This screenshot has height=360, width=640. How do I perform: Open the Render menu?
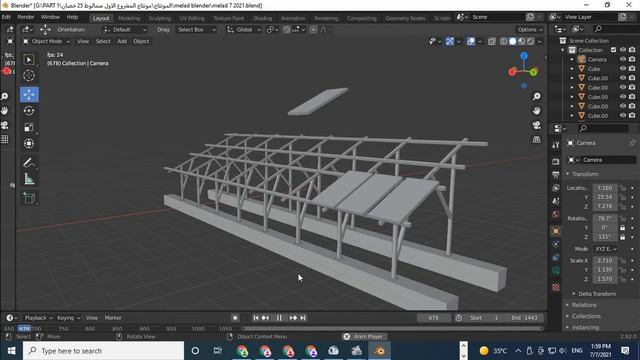tap(26, 17)
